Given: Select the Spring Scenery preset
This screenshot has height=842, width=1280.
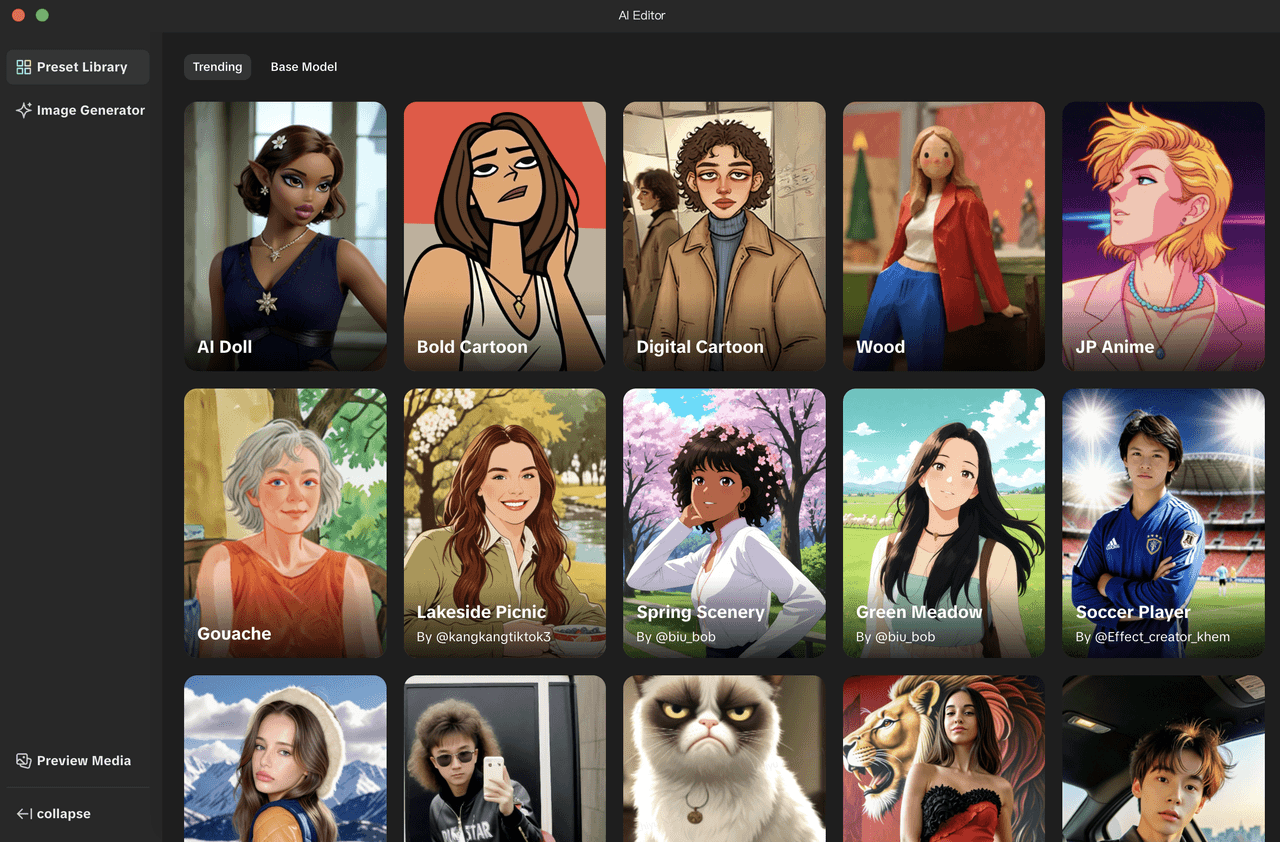Looking at the screenshot, I should (x=724, y=523).
